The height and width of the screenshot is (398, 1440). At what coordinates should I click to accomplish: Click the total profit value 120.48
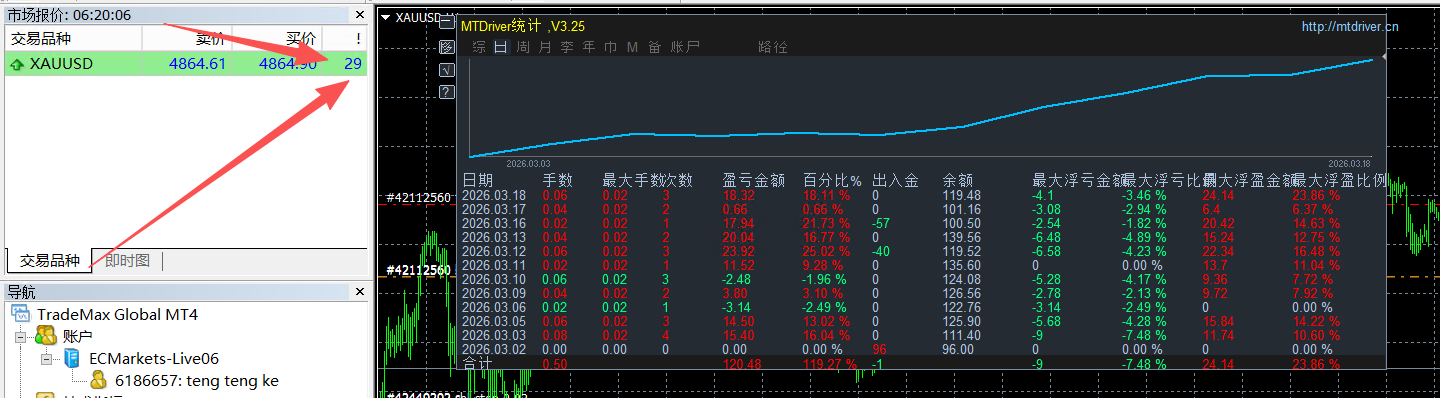(x=742, y=364)
